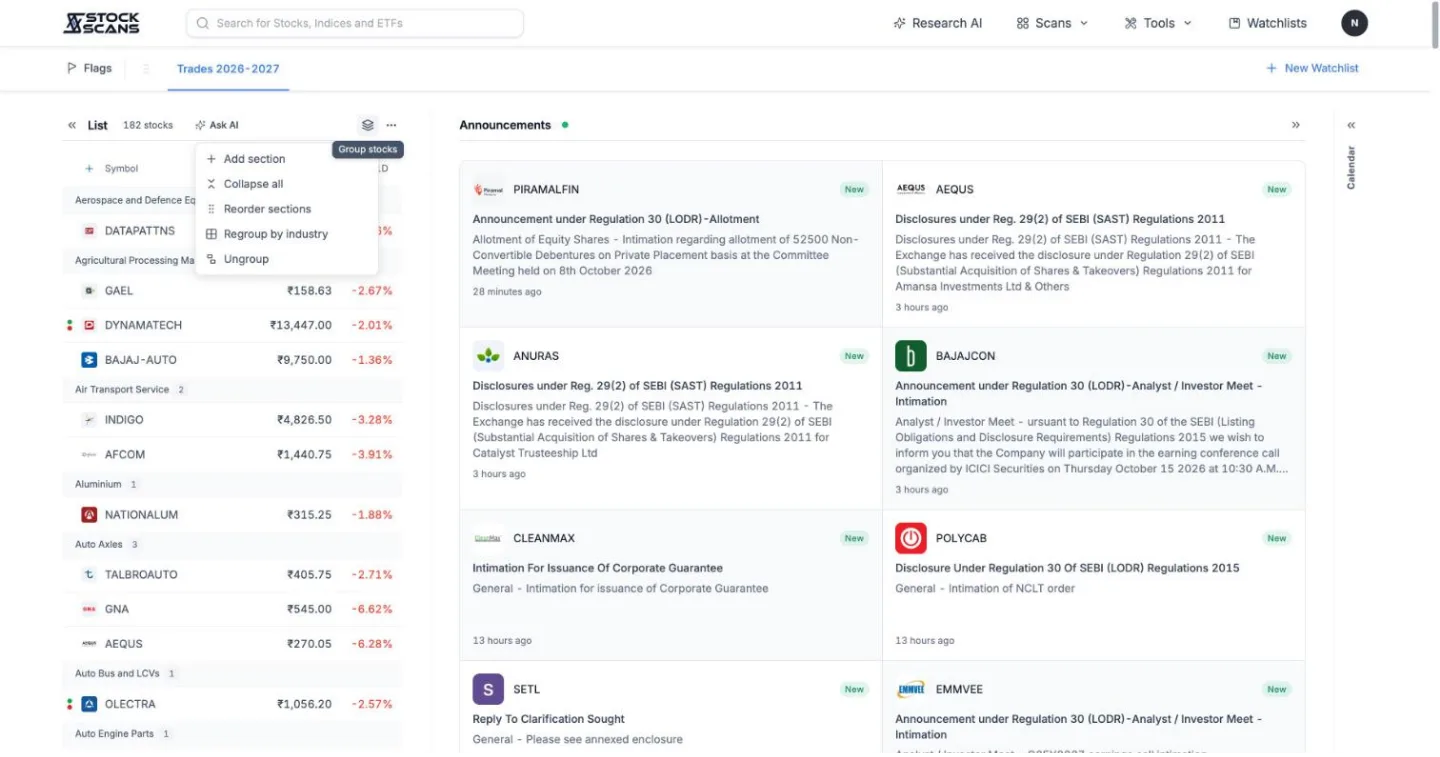This screenshot has width=1440, height=757.
Task: Open the user avatar labeled N
Action: click(x=1354, y=23)
